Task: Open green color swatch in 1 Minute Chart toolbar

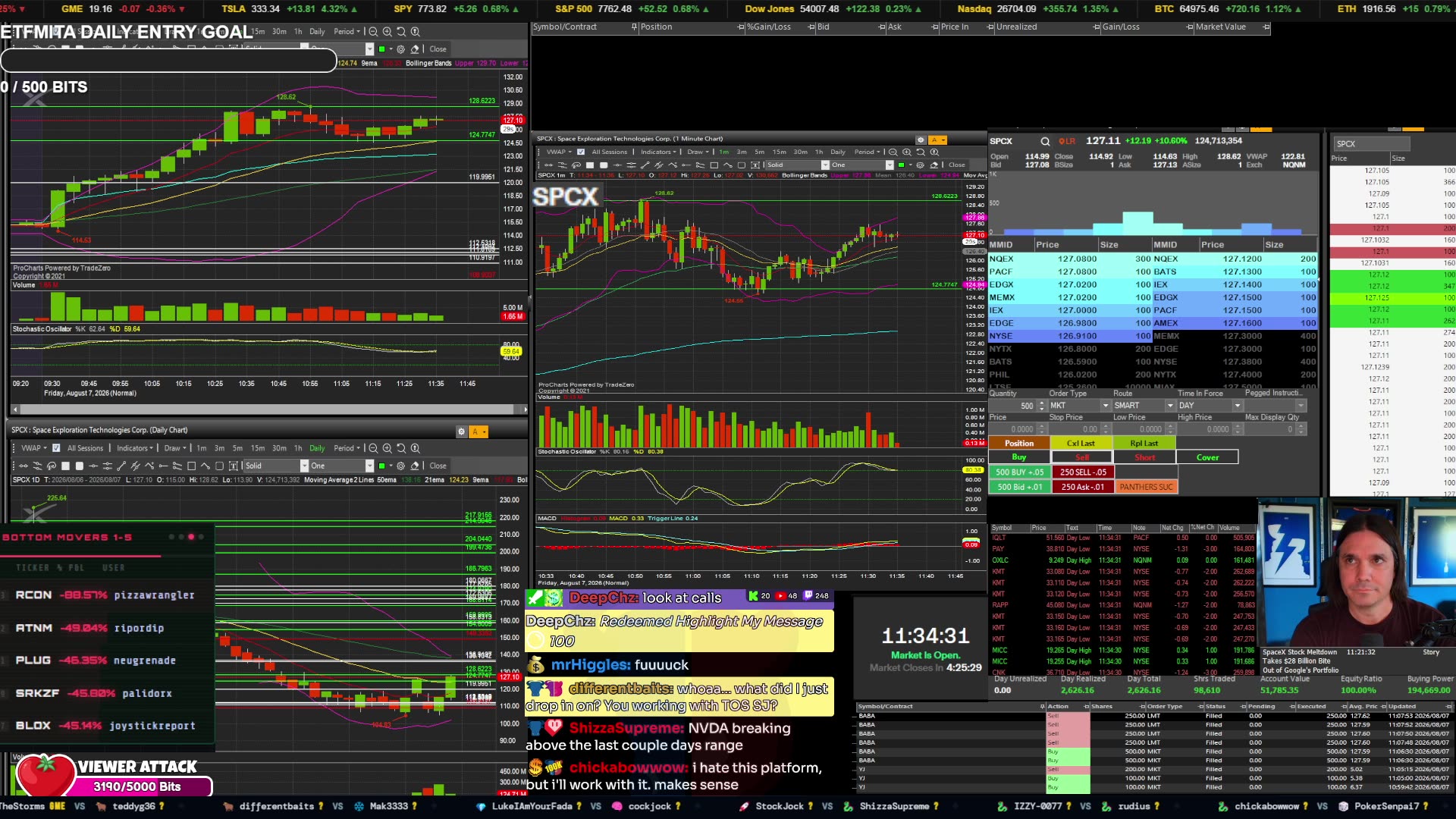Action: [901, 165]
